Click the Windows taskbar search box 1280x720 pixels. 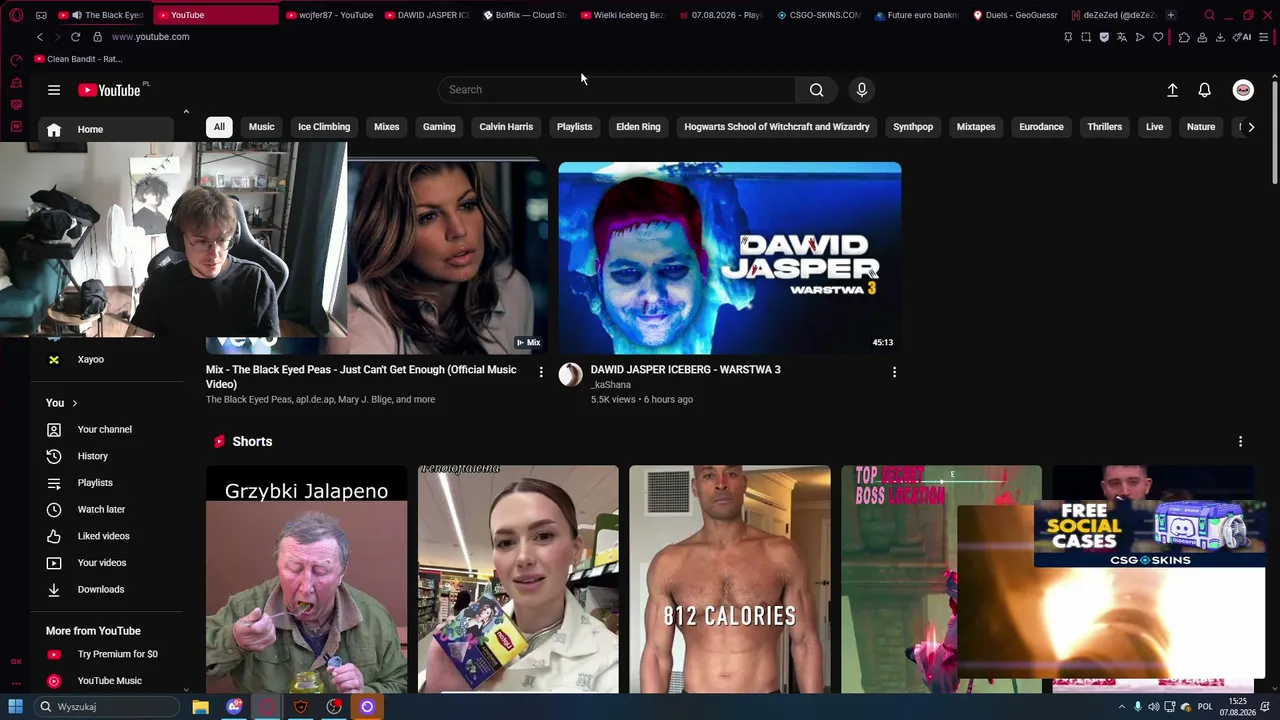click(106, 707)
